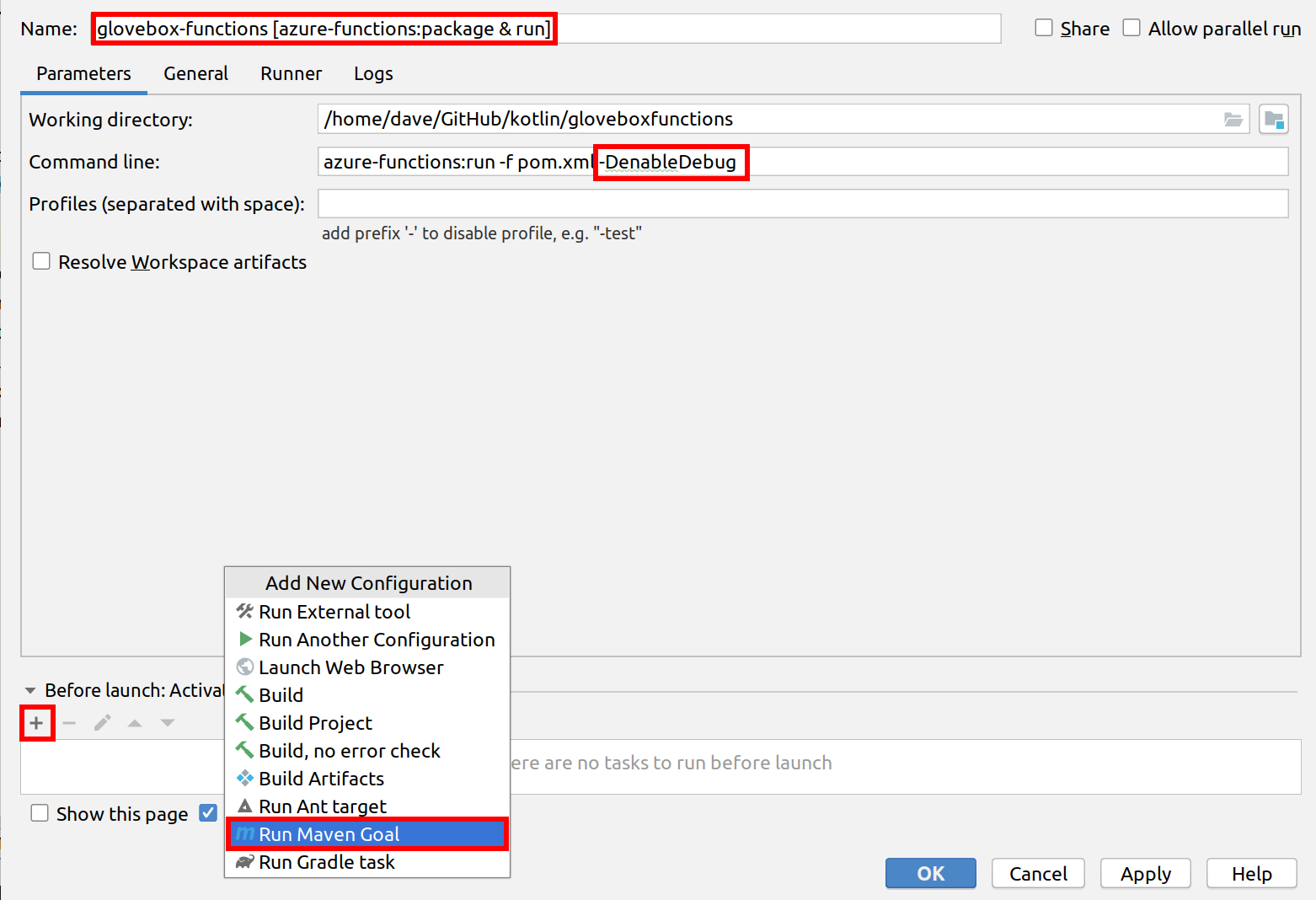Click the add before-launch task plus icon

[36, 723]
